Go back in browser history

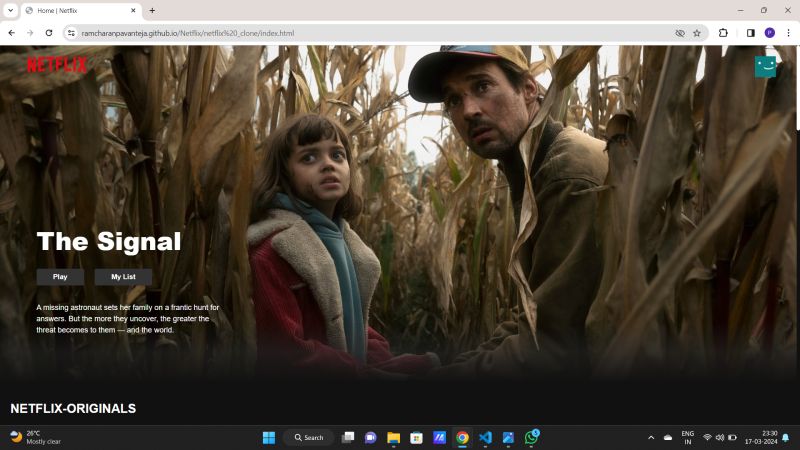(x=12, y=33)
